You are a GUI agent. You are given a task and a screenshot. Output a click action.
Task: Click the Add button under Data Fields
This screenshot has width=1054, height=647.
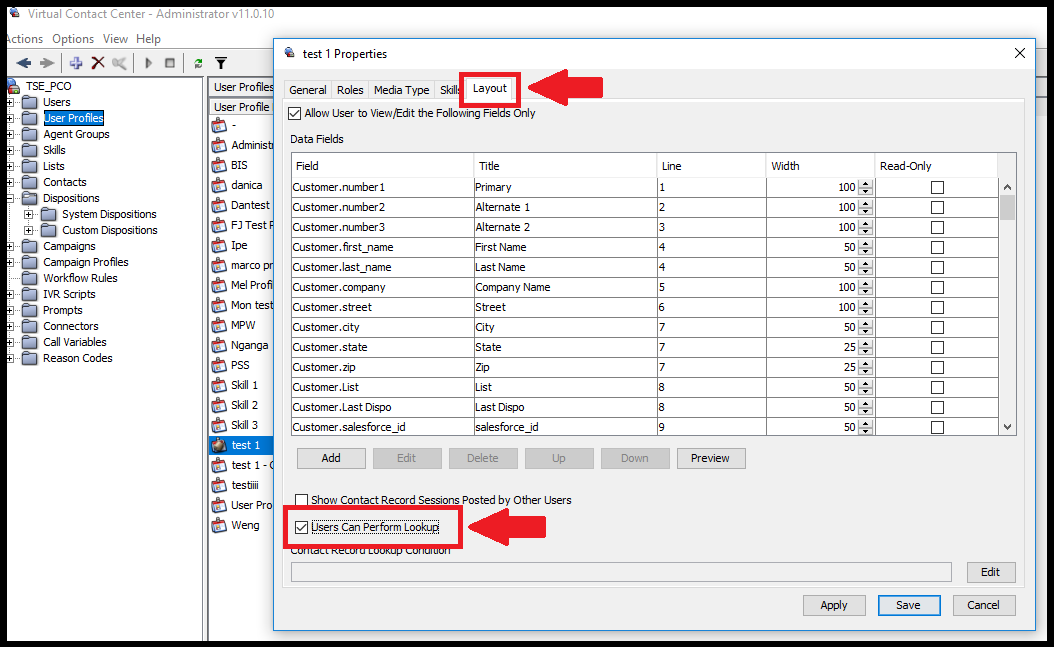[x=331, y=458]
